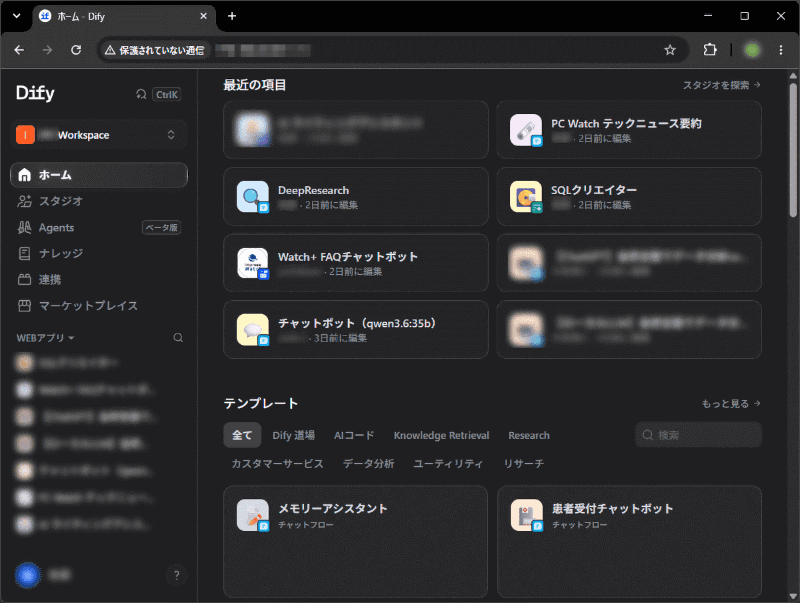Open the DeepResearch app card
800x603 pixels.
click(x=356, y=196)
